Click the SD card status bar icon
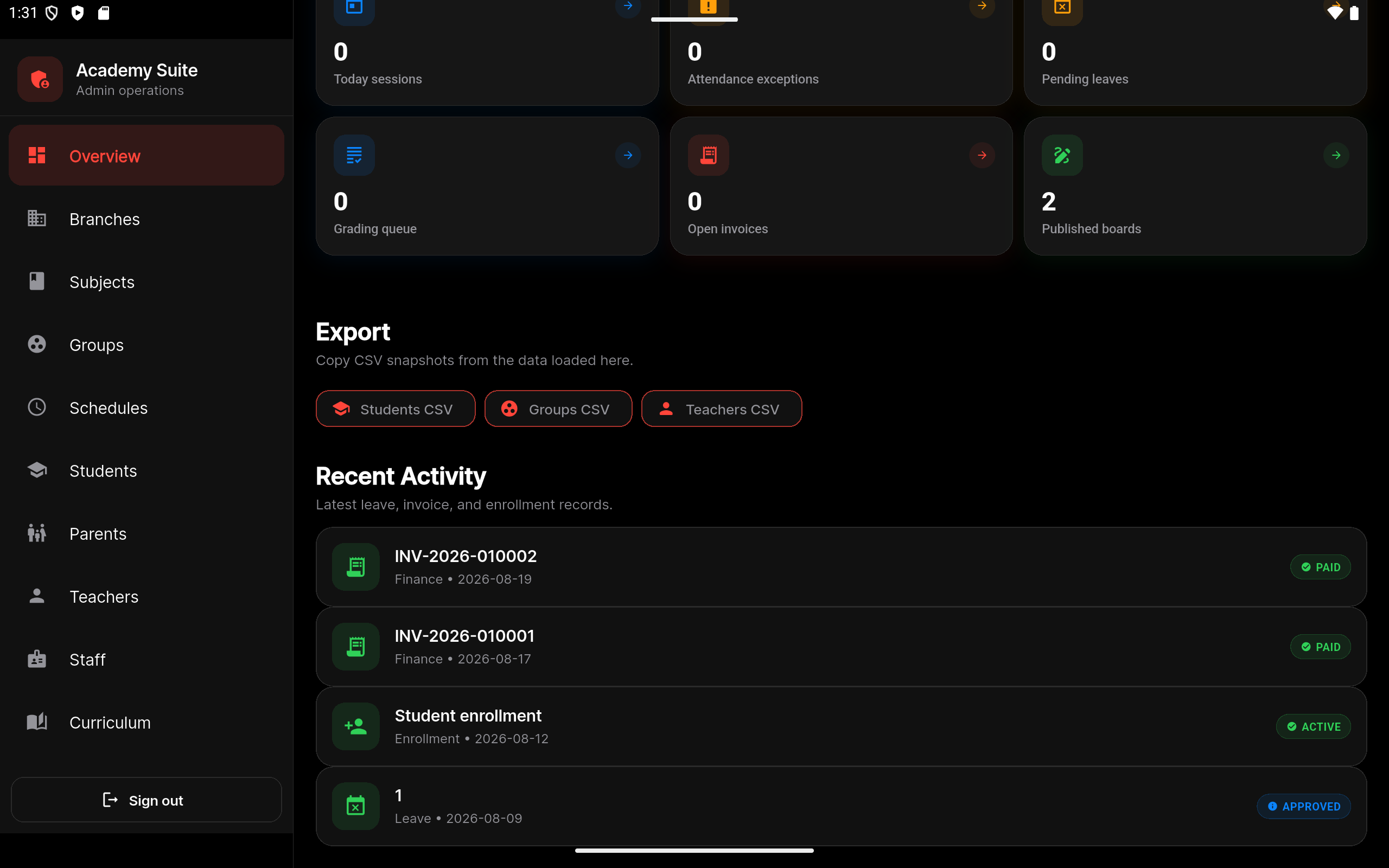1389x868 pixels. (x=103, y=12)
